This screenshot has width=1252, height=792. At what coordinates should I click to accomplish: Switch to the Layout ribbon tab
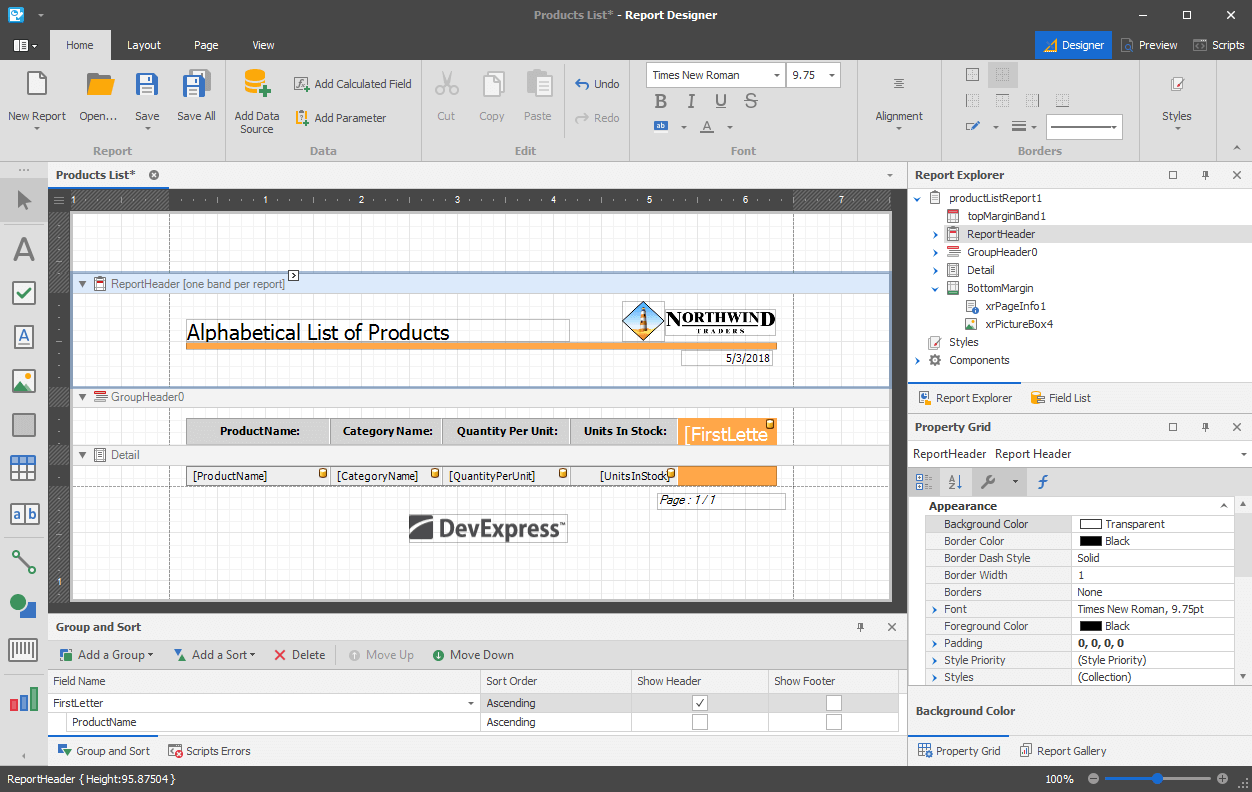coord(144,45)
